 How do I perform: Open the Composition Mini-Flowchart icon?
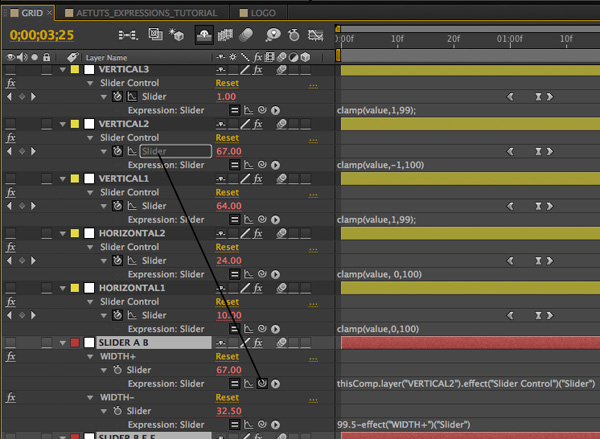[128, 35]
